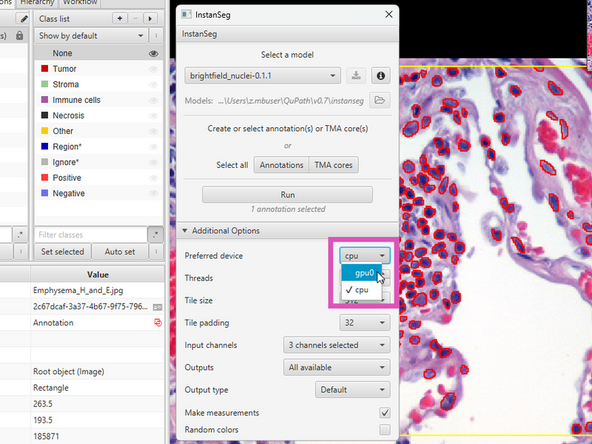592x444 pixels.
Task: Remove a class with the minus button
Action: click(135, 18)
